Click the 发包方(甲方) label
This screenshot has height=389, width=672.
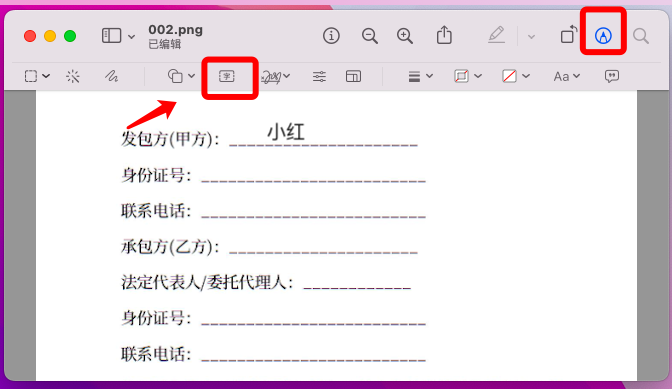[x=170, y=138]
